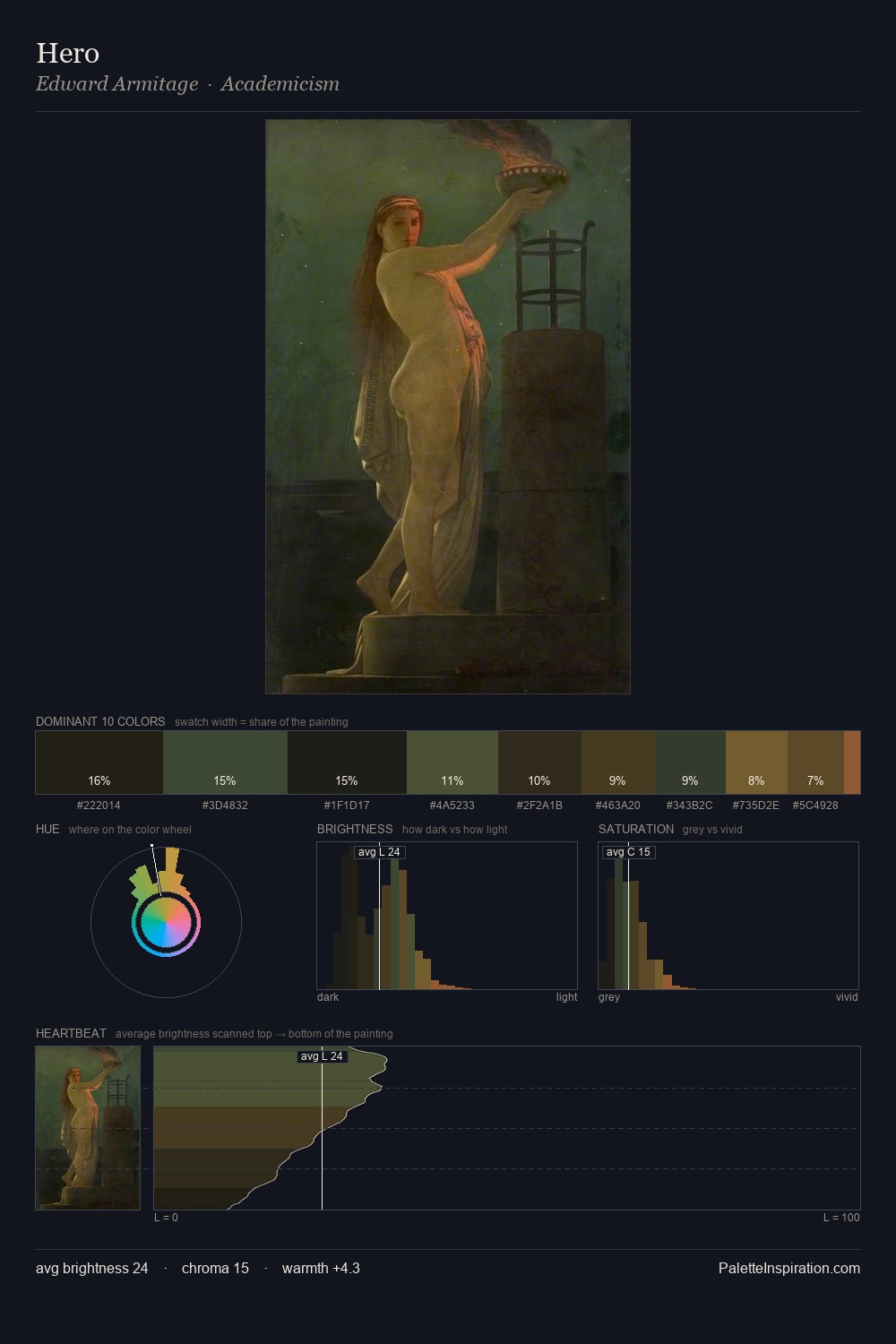This screenshot has height=1344, width=896.
Task: Click the #5C4928 swatch labeled 7%
Action: click(x=815, y=762)
